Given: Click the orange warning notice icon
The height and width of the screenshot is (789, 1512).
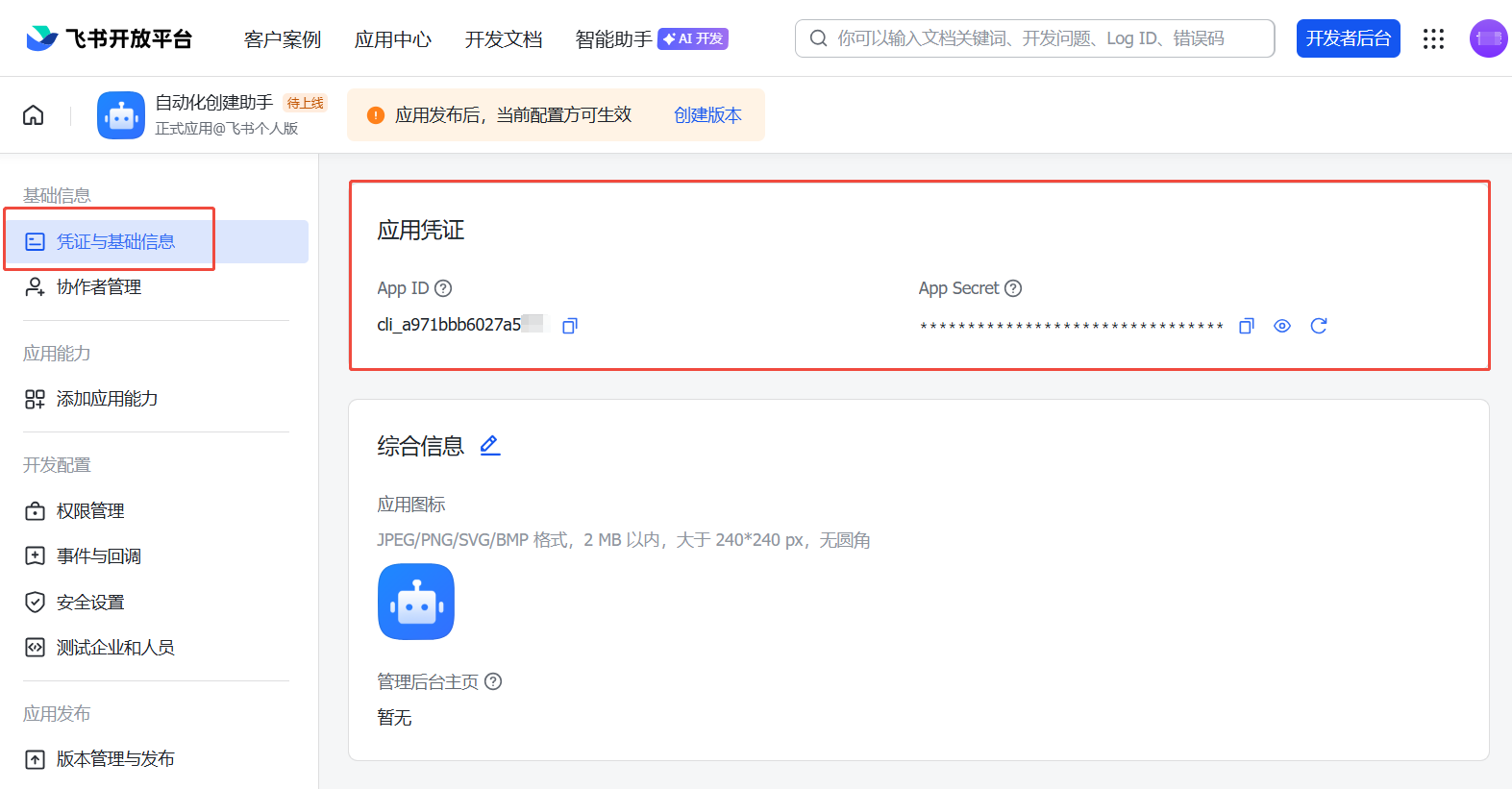Looking at the screenshot, I should 376,115.
